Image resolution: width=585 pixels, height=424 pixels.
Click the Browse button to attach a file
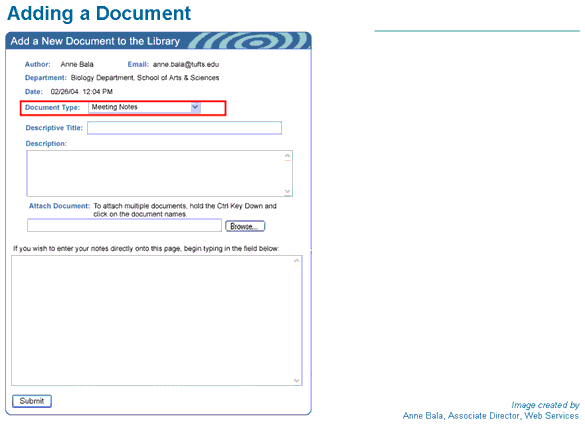245,226
